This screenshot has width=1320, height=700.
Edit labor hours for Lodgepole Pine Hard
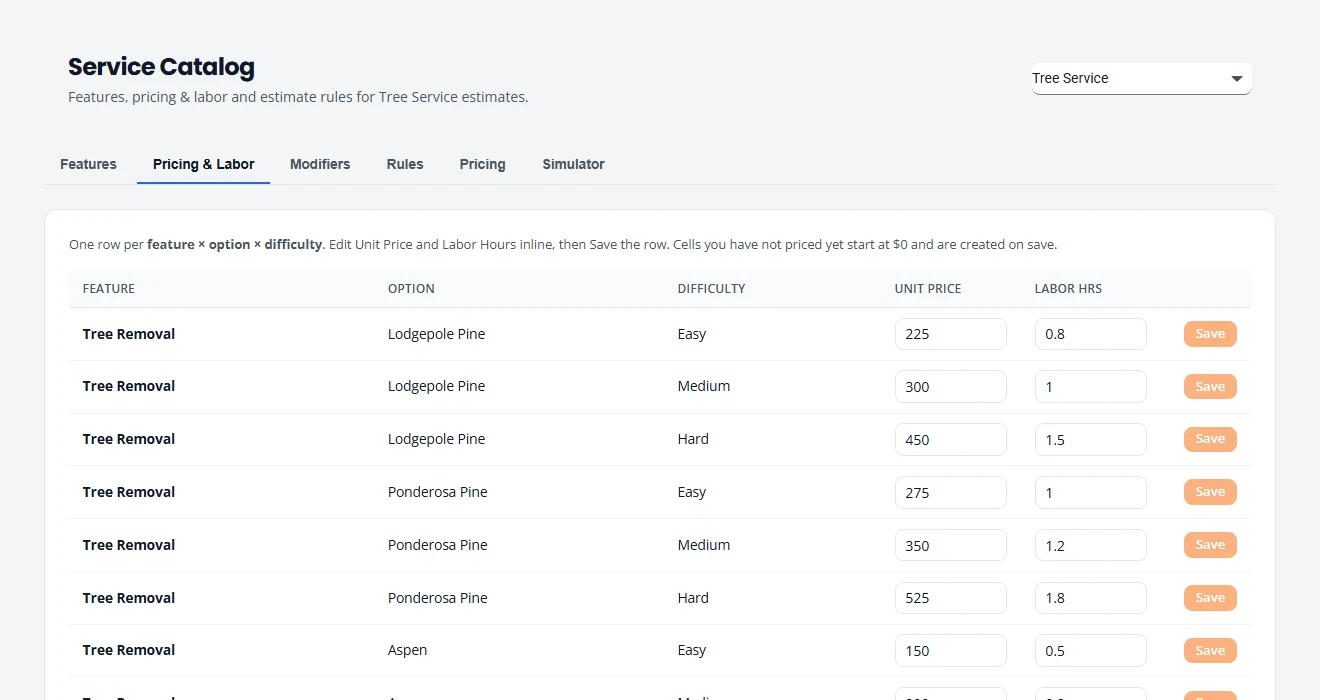coord(1091,439)
